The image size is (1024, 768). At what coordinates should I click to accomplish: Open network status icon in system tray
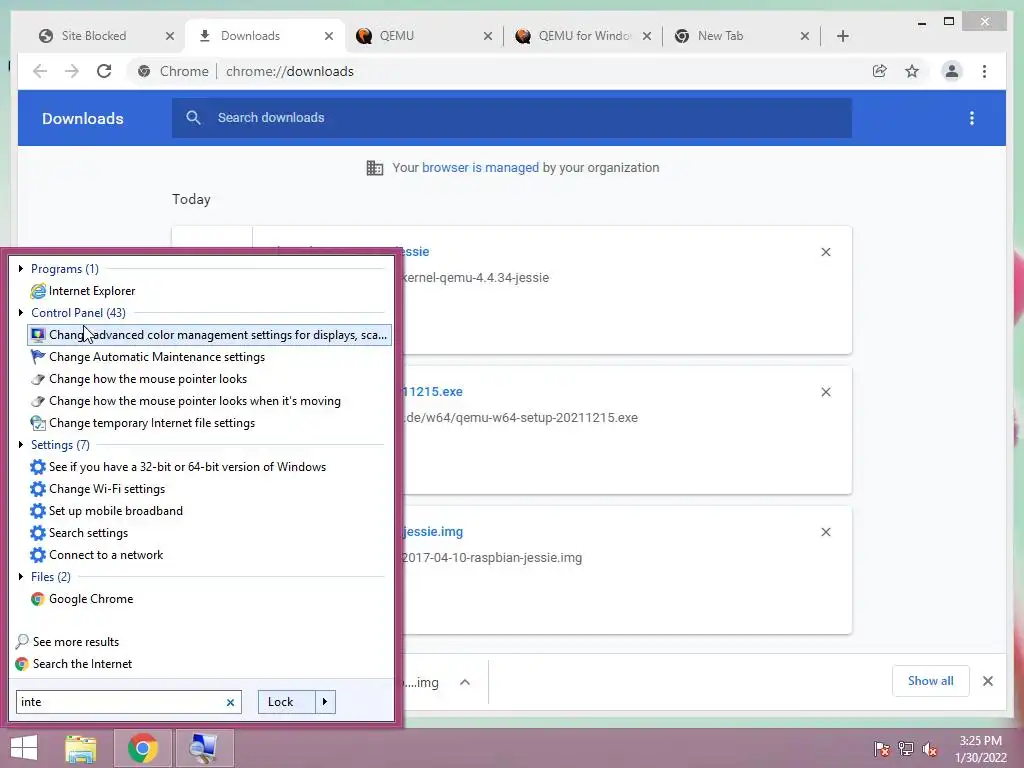(x=906, y=748)
